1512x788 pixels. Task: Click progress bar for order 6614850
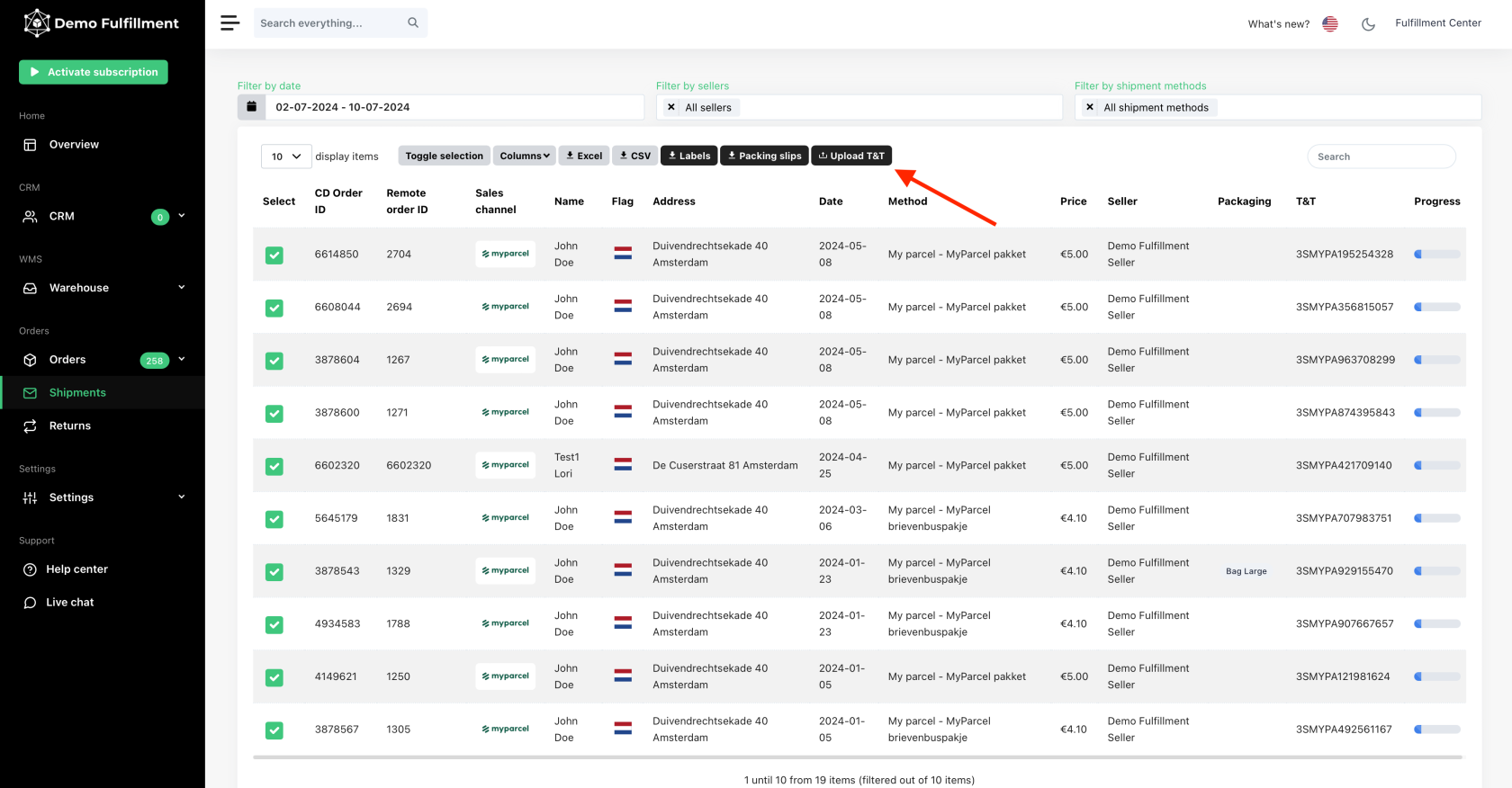tap(1436, 255)
